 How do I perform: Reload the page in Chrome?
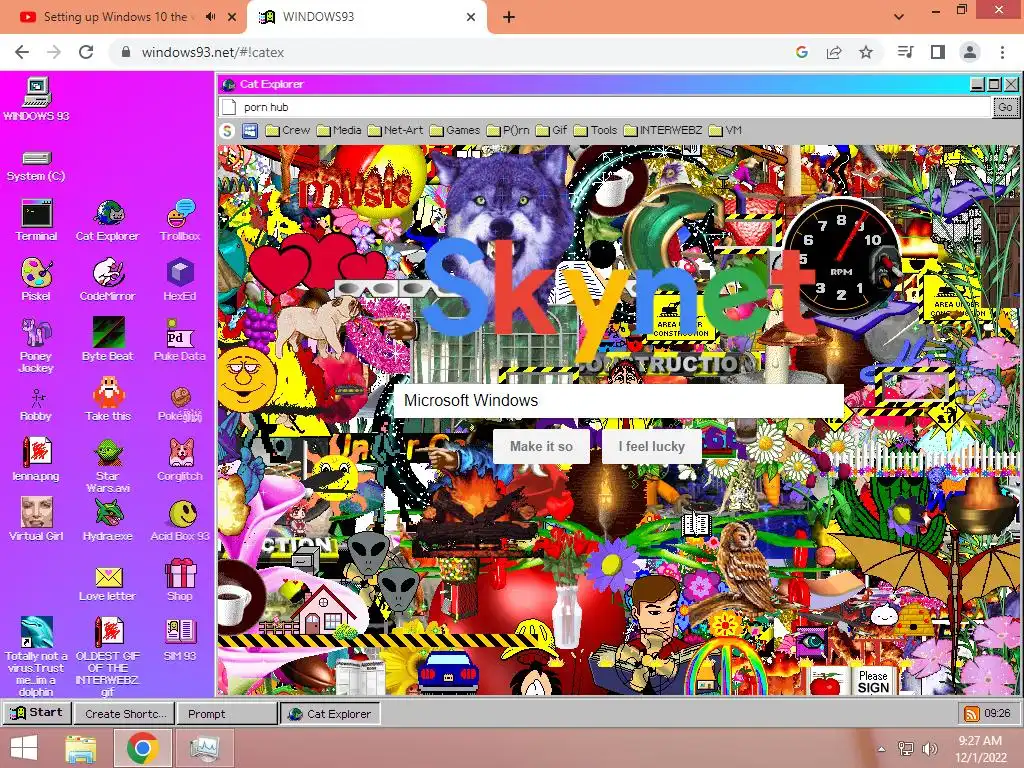[x=86, y=52]
